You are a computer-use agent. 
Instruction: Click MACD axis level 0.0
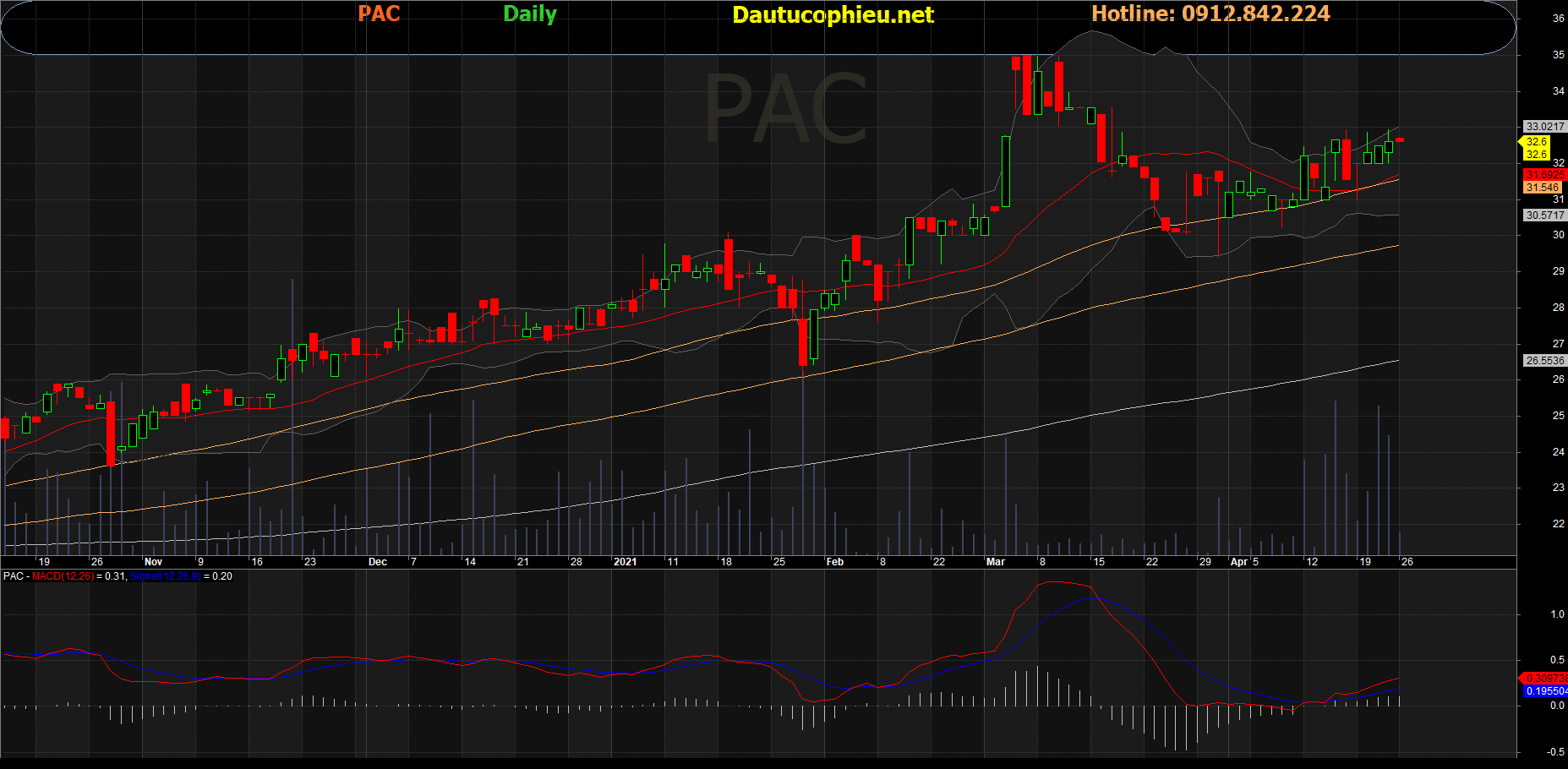point(1557,706)
